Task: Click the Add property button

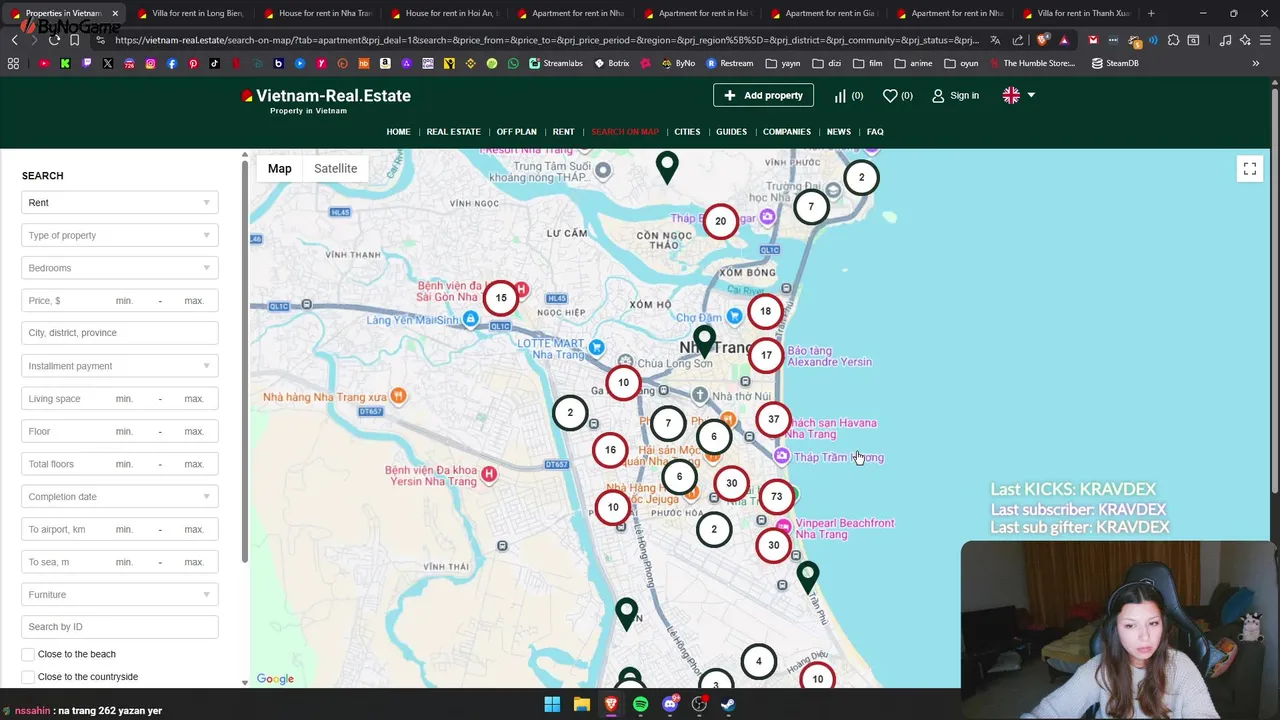Action: click(763, 95)
